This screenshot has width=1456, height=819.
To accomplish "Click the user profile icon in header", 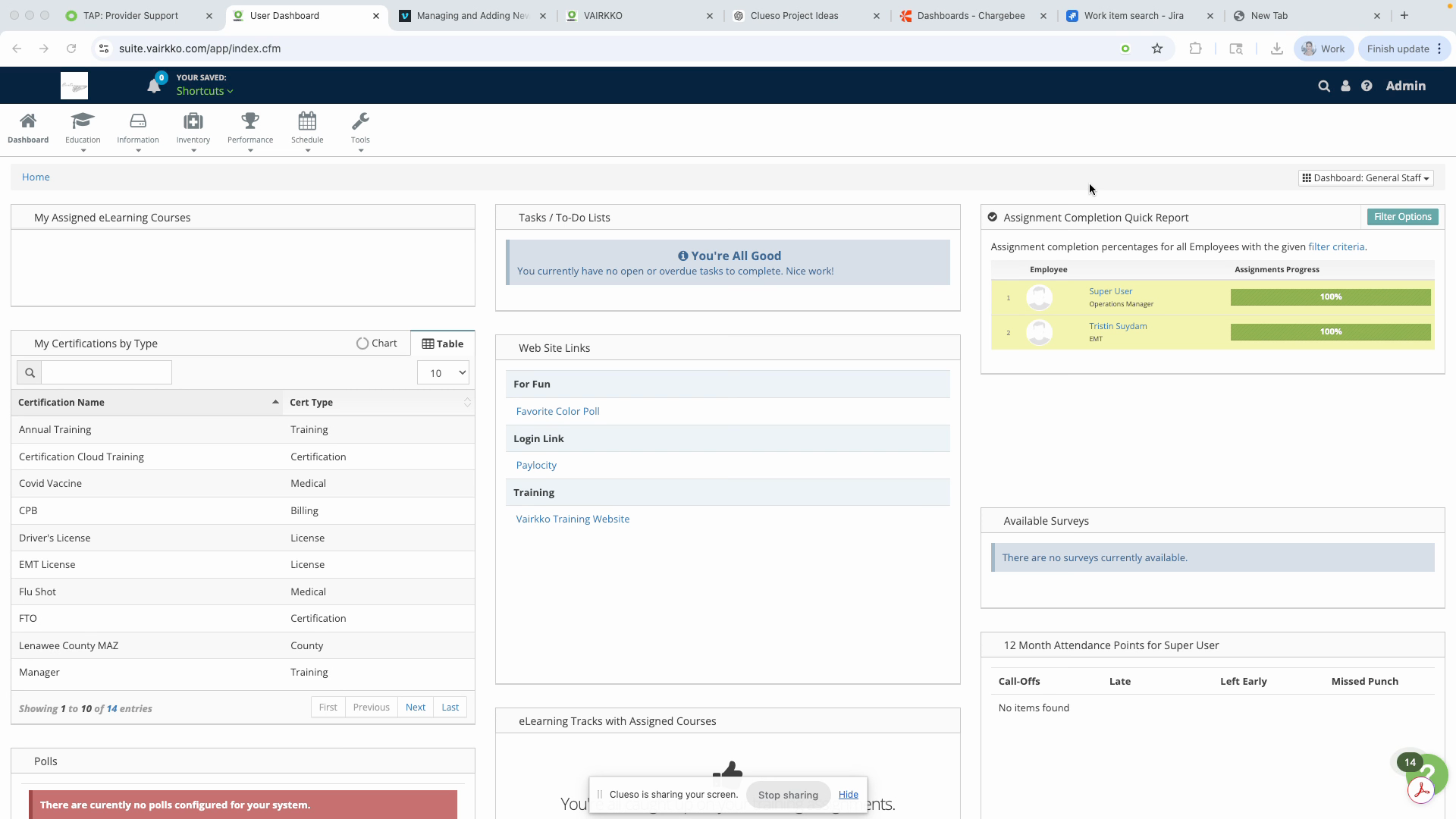I will pos(1345,86).
